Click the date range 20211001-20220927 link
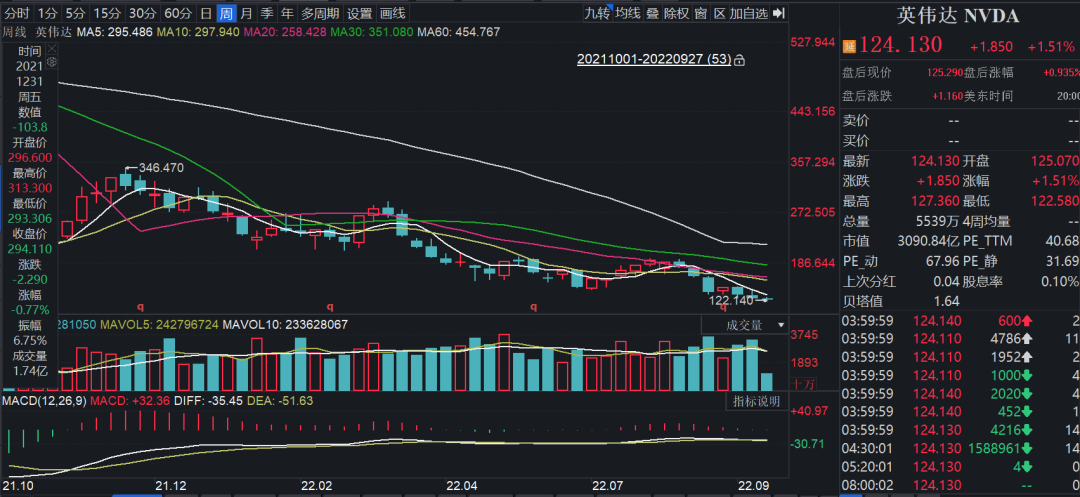1080x497 pixels. [654, 60]
